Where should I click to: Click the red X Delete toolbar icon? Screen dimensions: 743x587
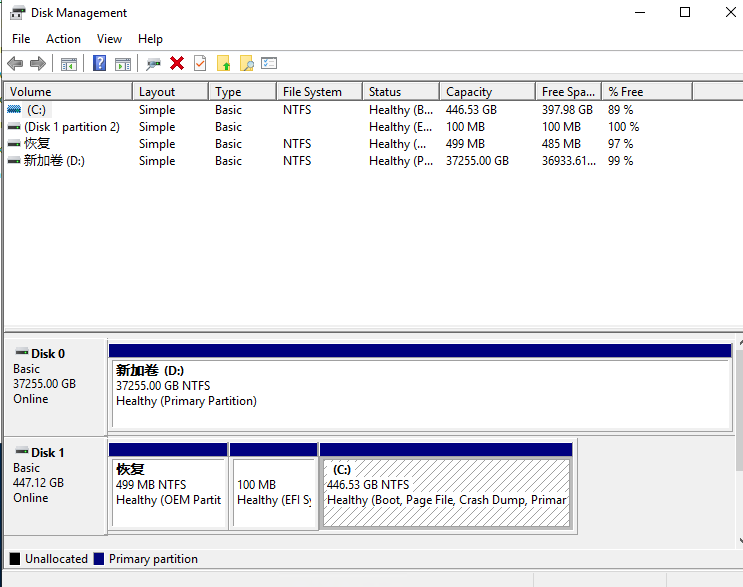[x=177, y=64]
